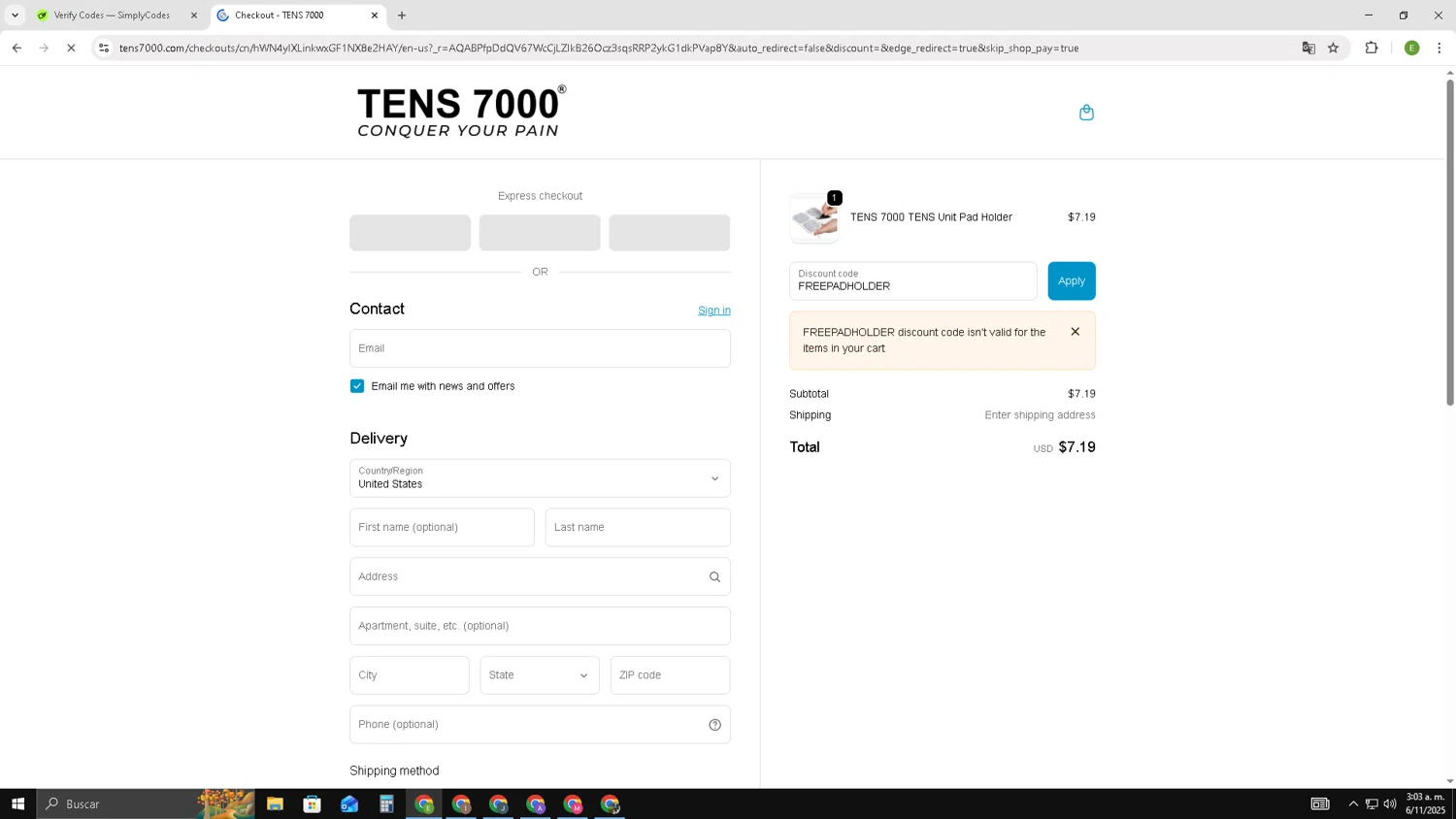Close the Checkout TENS 7000 tab
This screenshot has height=819, width=1456.
pyautogui.click(x=375, y=16)
